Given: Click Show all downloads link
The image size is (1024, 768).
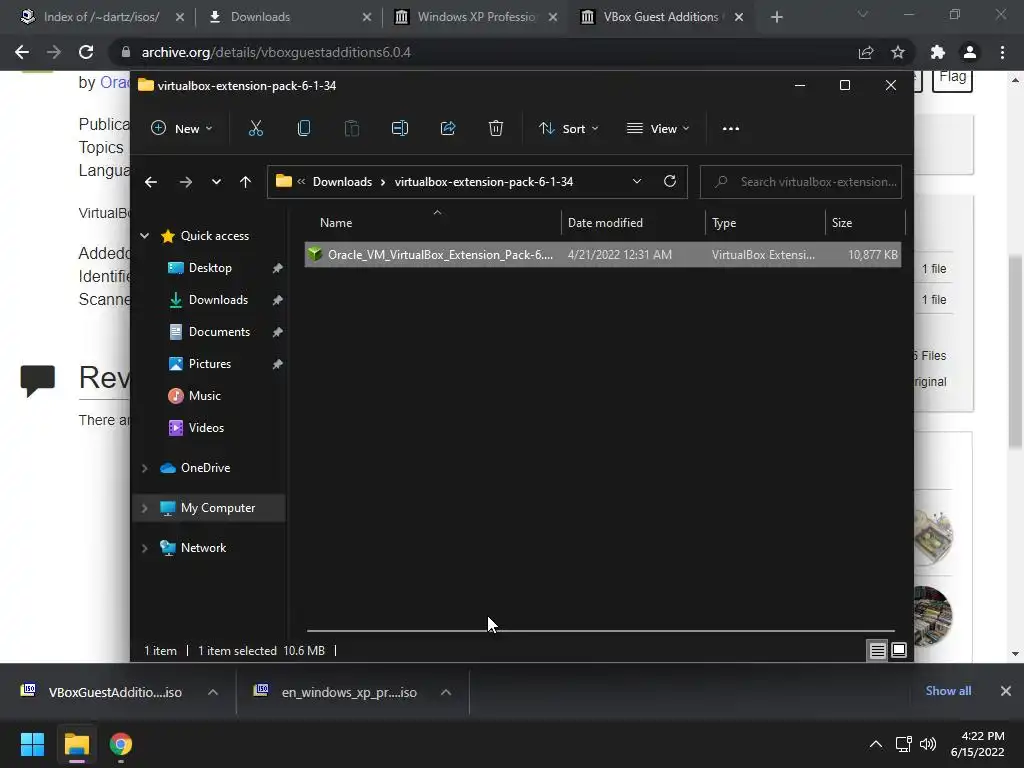Looking at the screenshot, I should (948, 691).
